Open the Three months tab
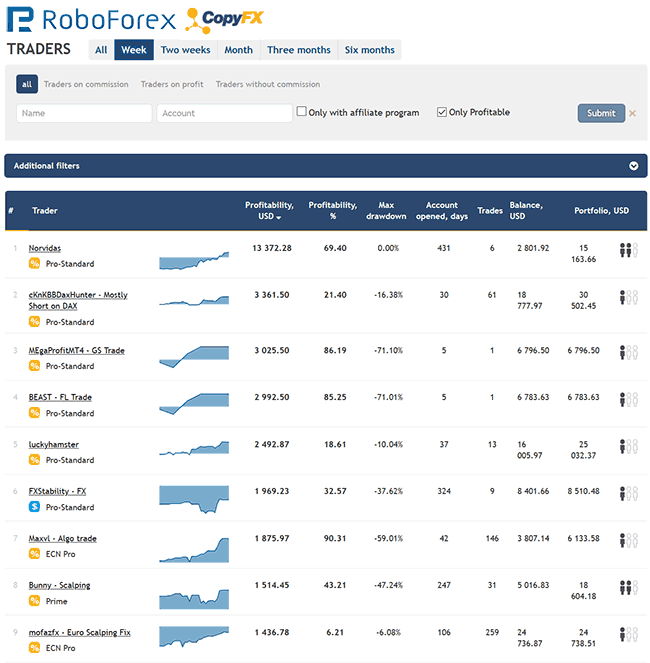 [x=299, y=50]
